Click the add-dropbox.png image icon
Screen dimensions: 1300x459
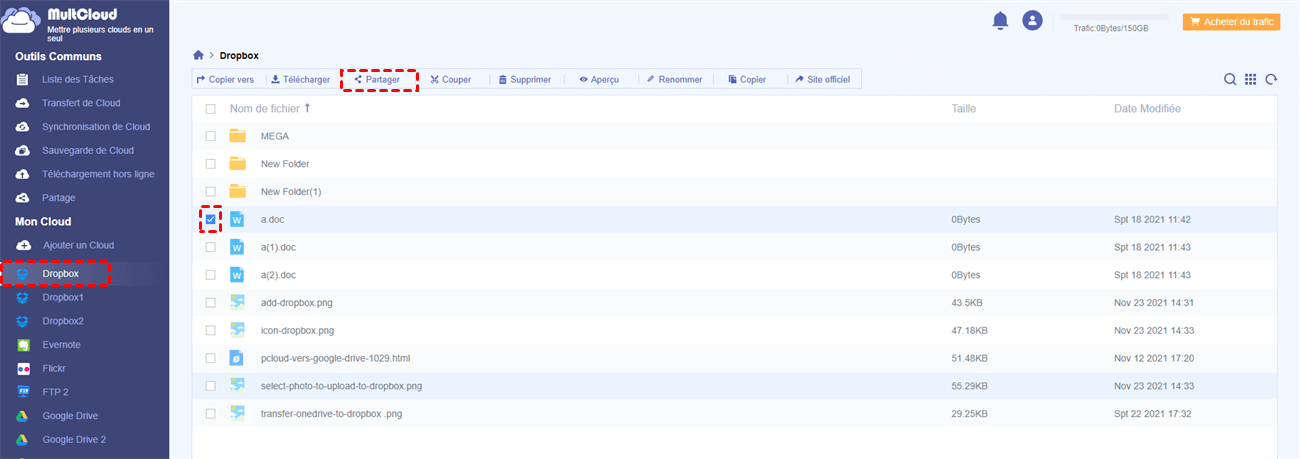(237, 302)
